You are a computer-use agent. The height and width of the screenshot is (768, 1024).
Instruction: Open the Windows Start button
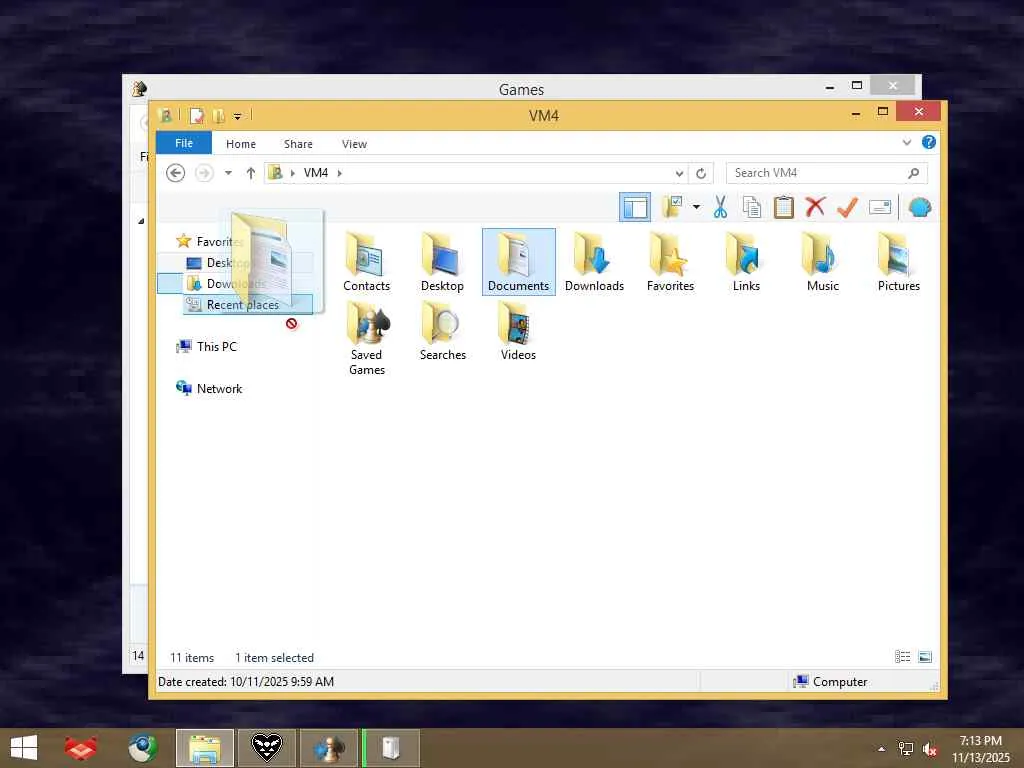24,748
